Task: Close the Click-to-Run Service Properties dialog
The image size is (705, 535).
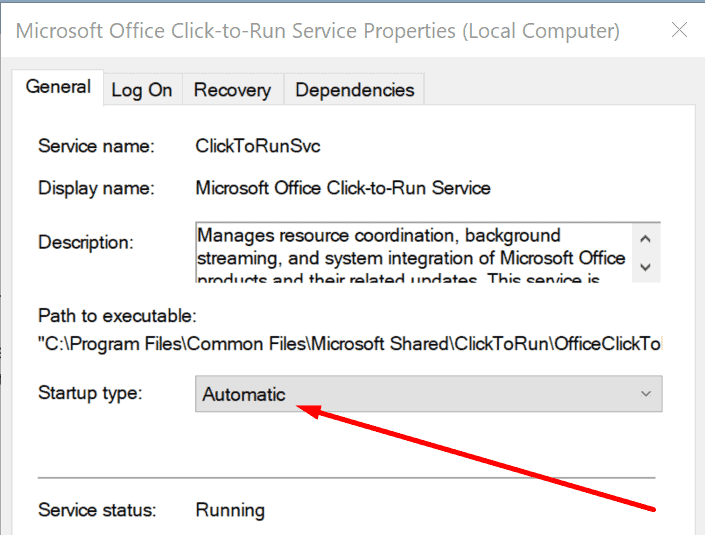Action: 679,30
